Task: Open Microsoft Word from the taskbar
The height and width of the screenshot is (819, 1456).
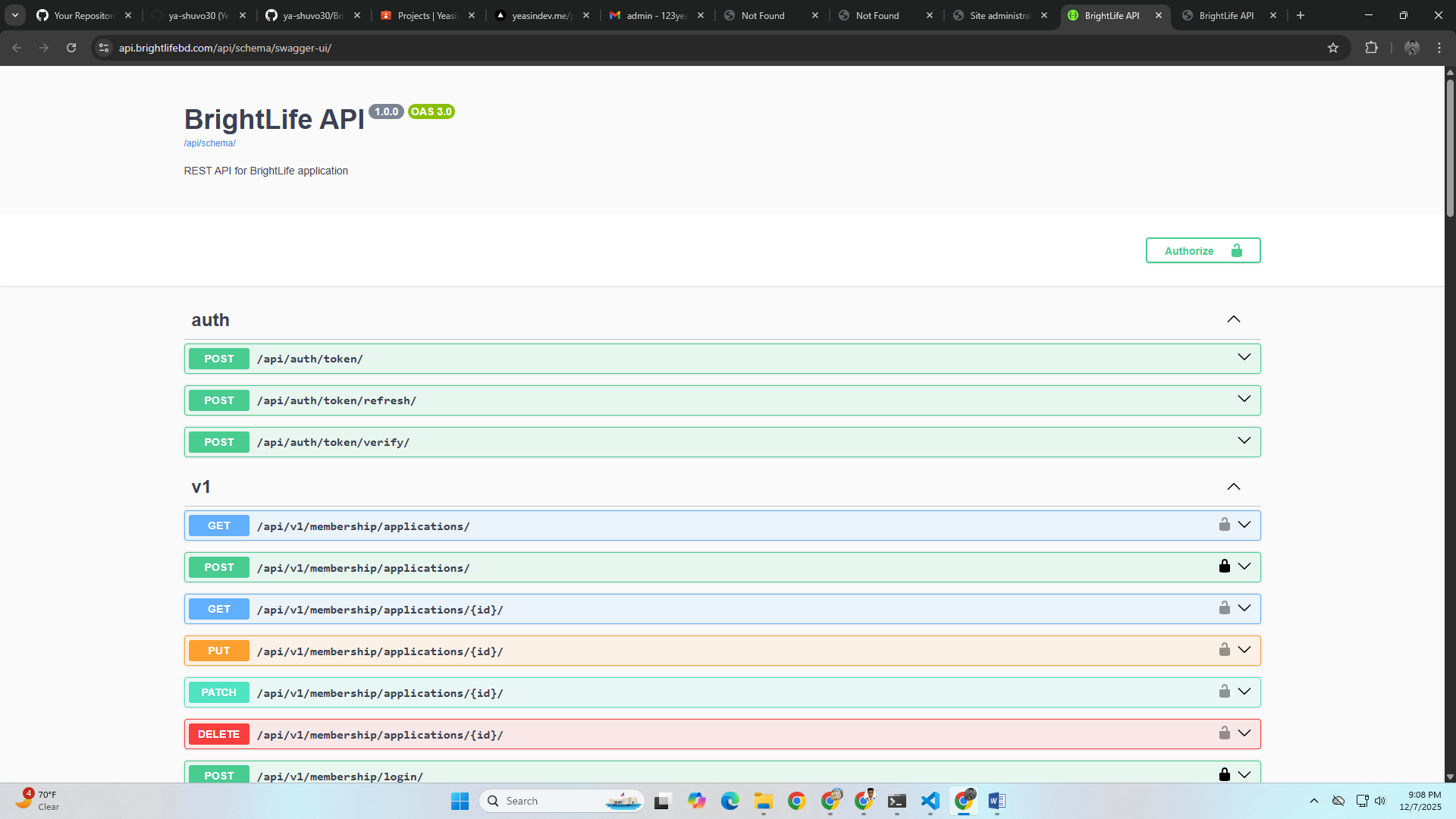Action: click(996, 801)
